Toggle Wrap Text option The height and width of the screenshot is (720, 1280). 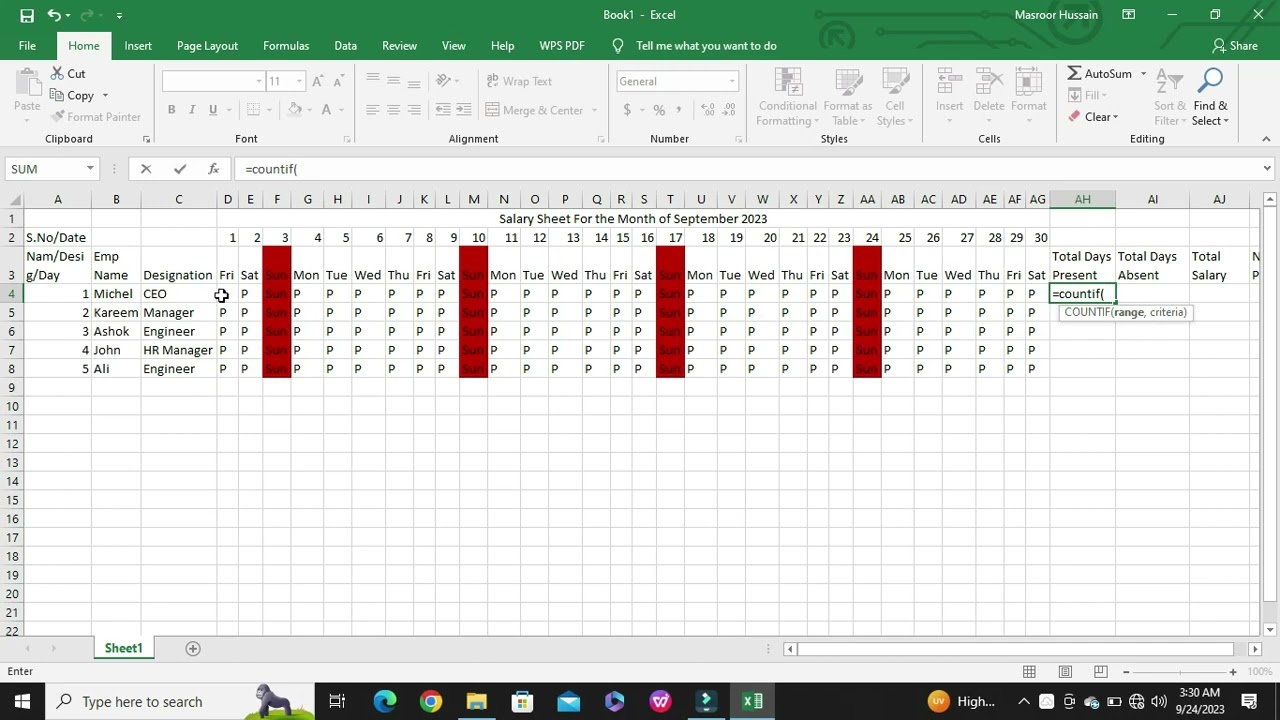pos(519,81)
